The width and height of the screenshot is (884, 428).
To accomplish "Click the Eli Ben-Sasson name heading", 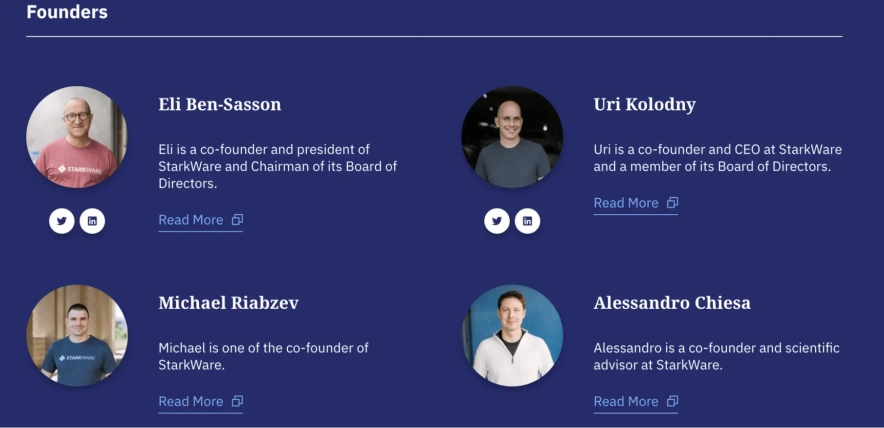I will point(220,104).
